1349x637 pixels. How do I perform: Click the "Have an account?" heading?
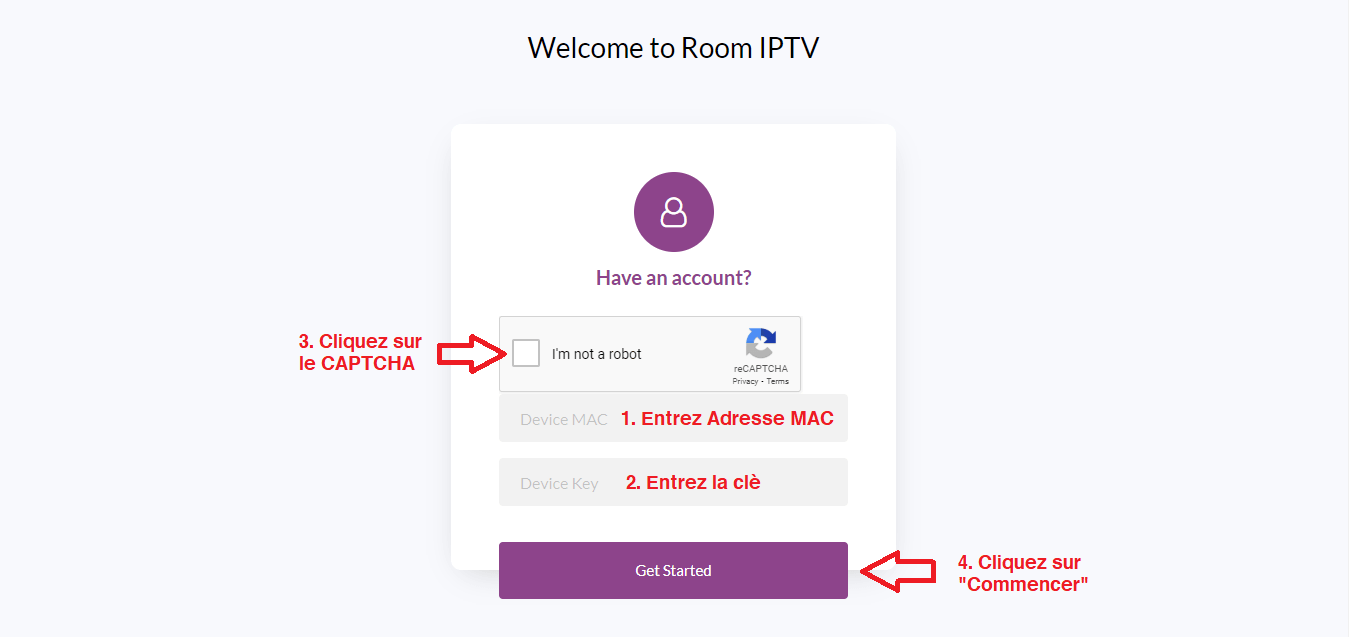[673, 277]
